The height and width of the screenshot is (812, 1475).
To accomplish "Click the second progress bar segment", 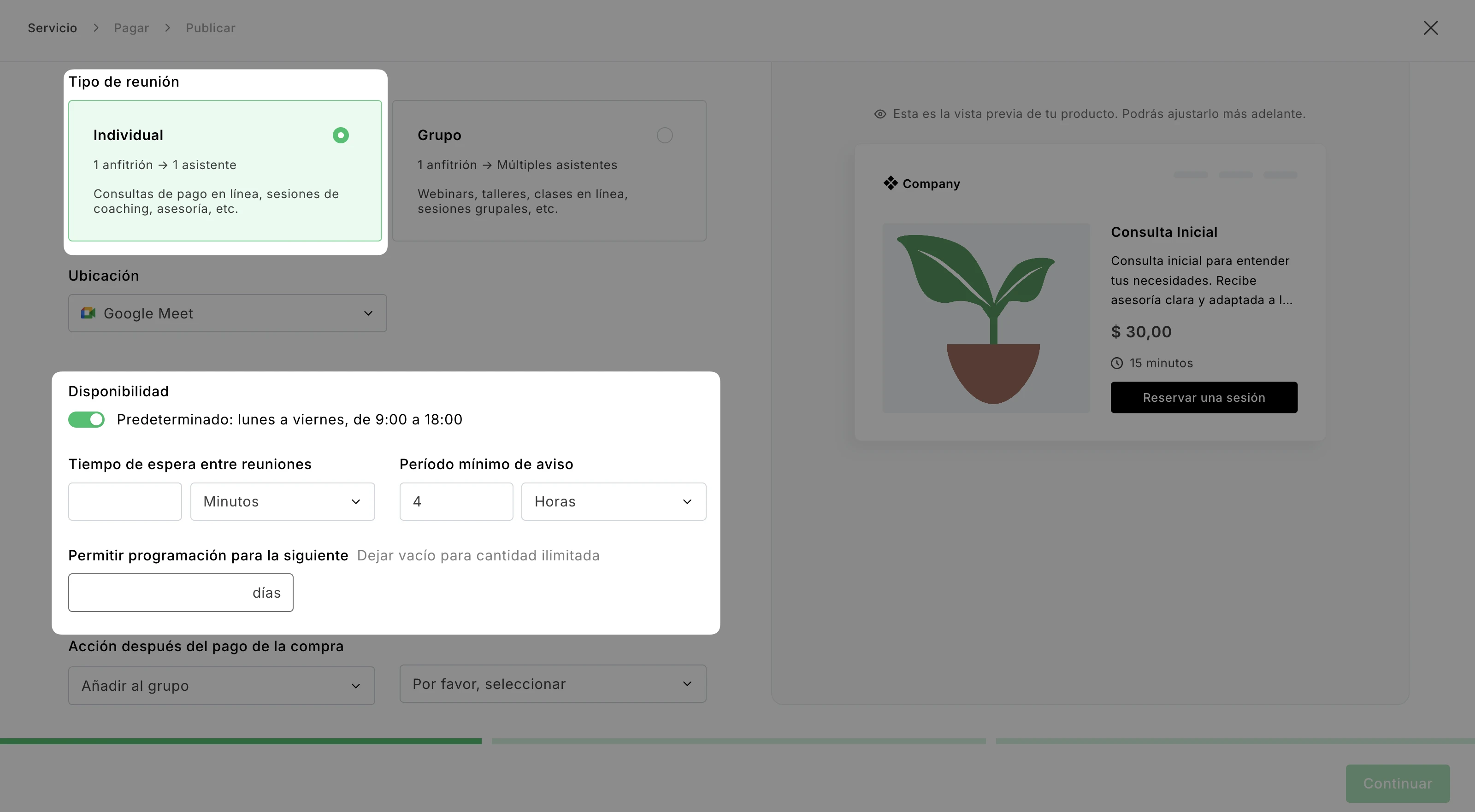I will coord(738,741).
